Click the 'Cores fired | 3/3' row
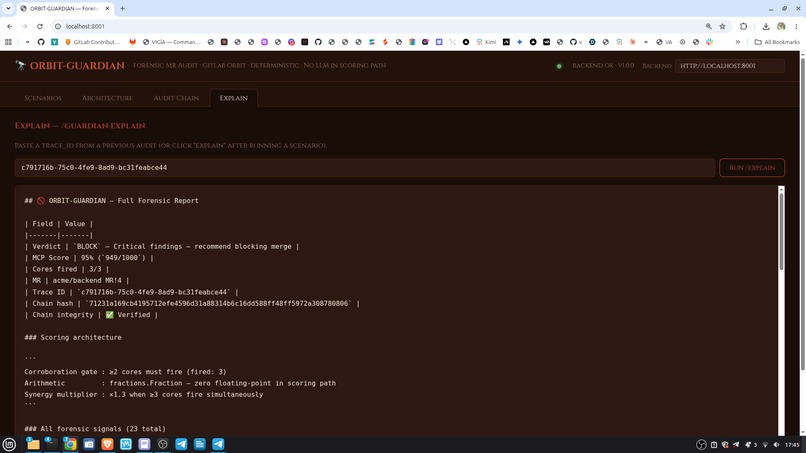Screen dimensions: 806x453 click(67, 269)
